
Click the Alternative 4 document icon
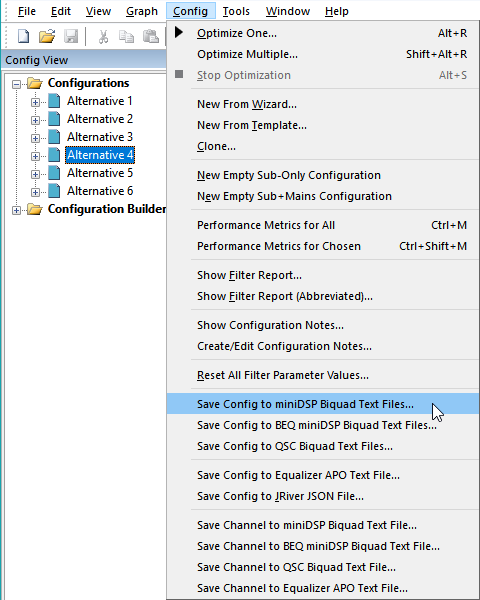[54, 155]
